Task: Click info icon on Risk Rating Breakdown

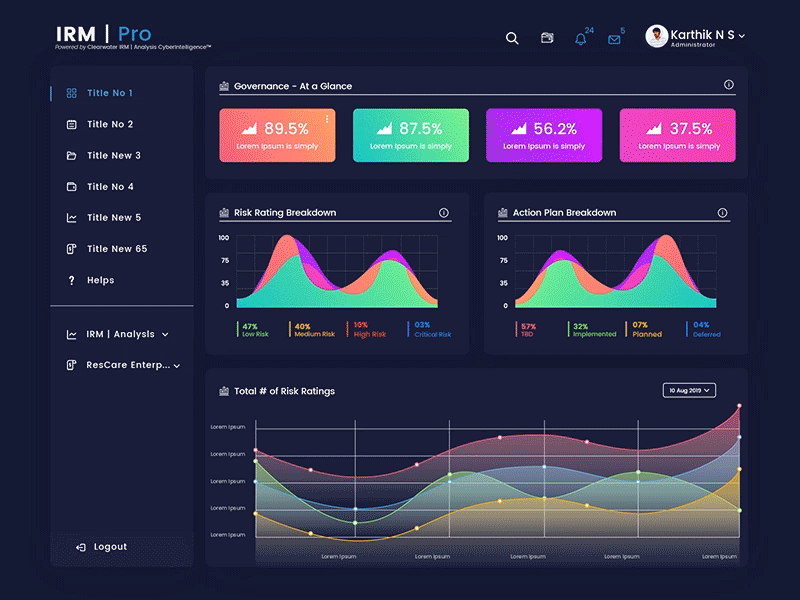Action: click(x=444, y=213)
